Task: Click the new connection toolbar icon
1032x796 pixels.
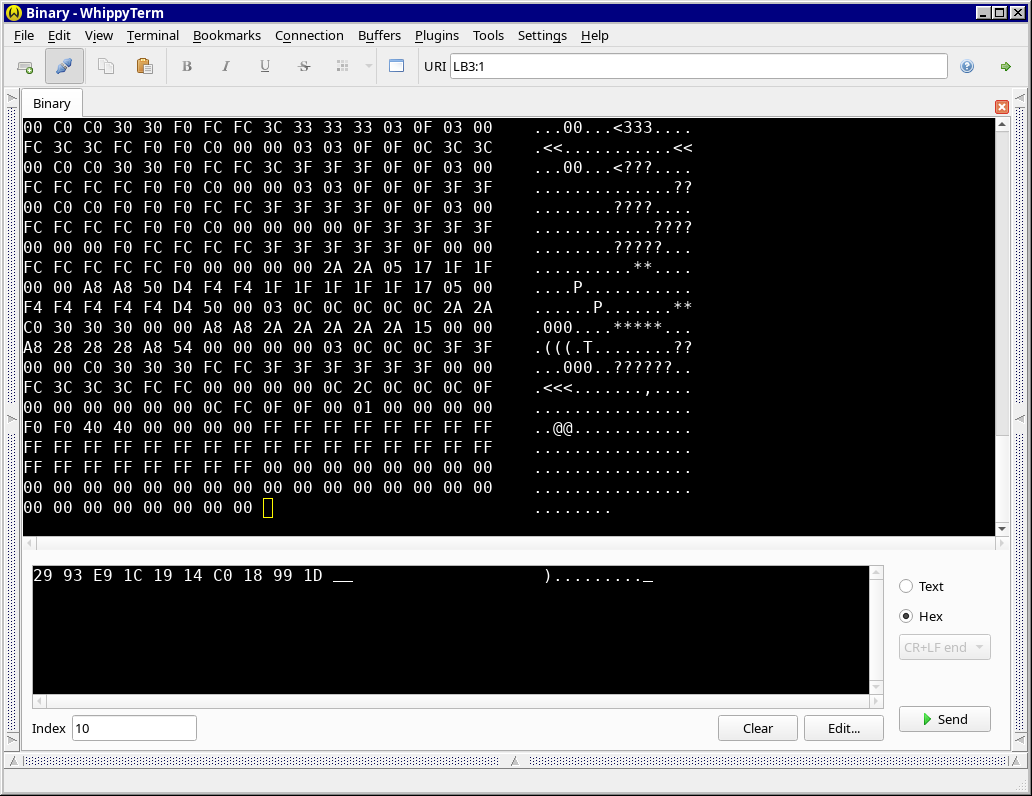Action: (25, 67)
